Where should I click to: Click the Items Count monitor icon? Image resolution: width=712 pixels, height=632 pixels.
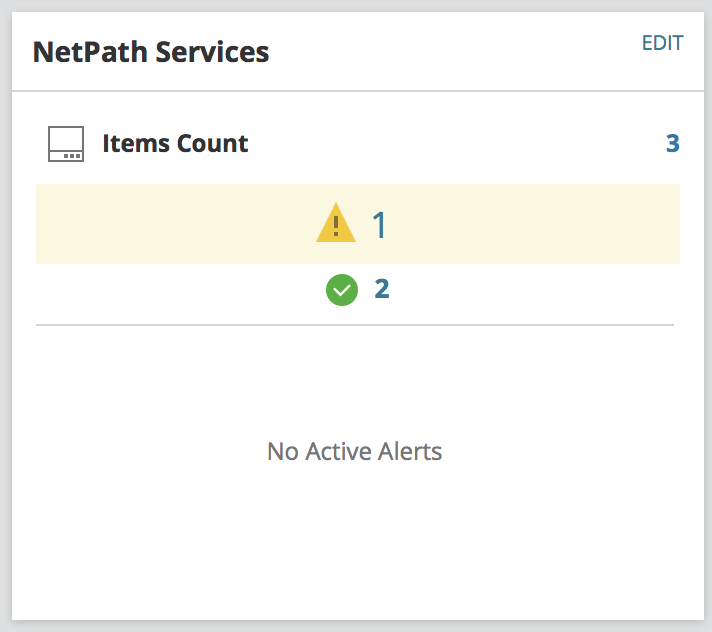tap(66, 144)
